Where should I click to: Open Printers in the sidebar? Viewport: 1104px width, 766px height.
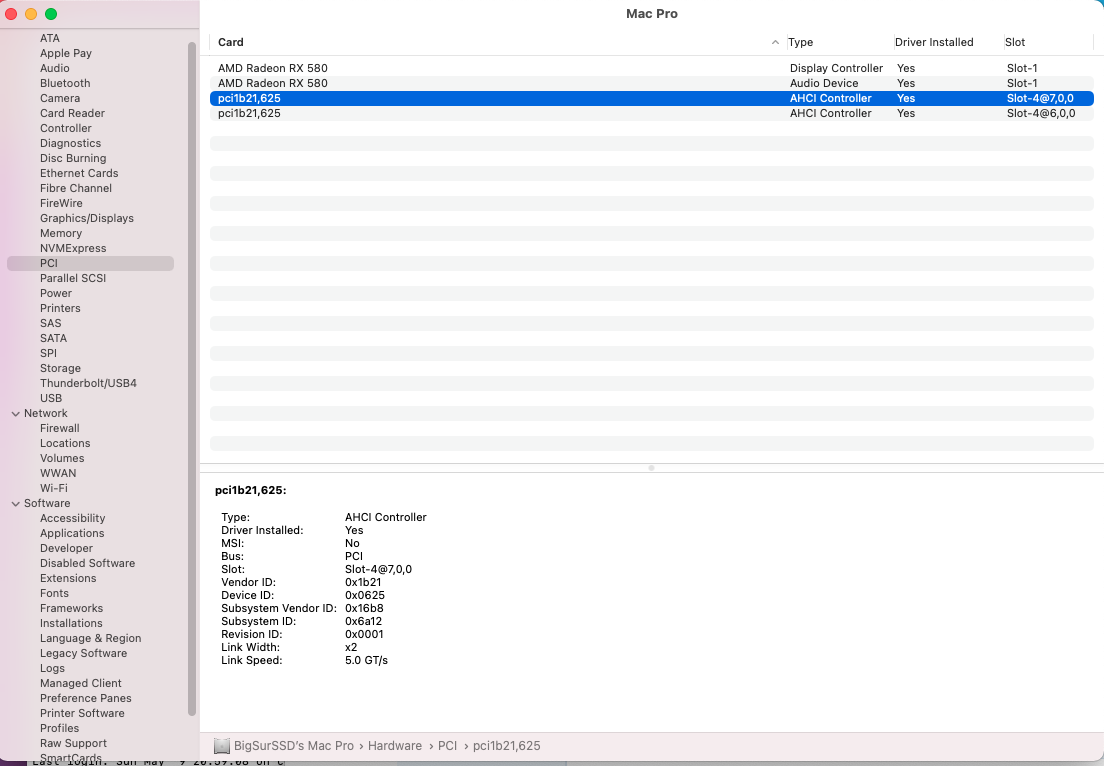pyautogui.click(x=60, y=308)
